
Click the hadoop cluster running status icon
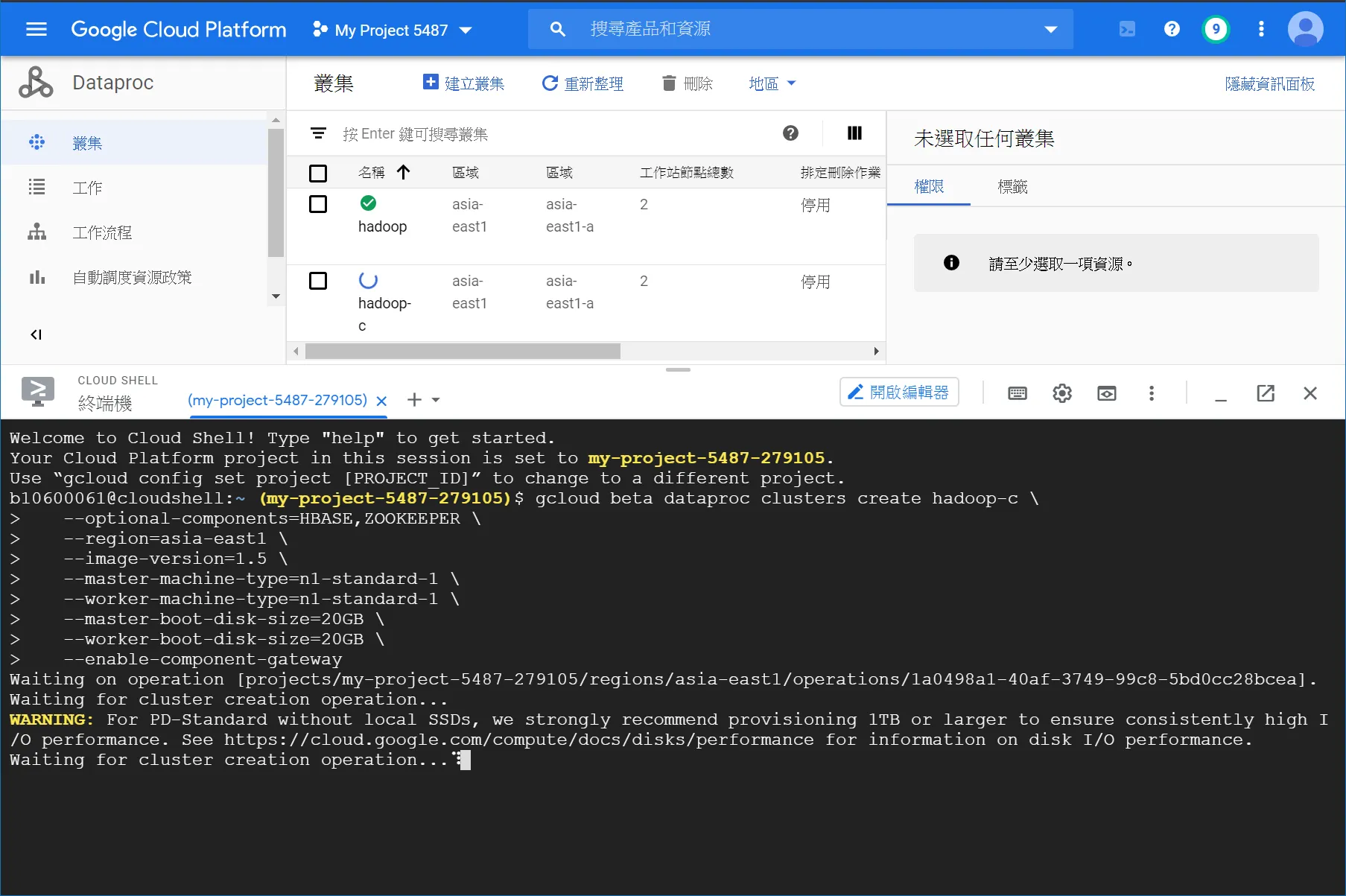tap(368, 203)
